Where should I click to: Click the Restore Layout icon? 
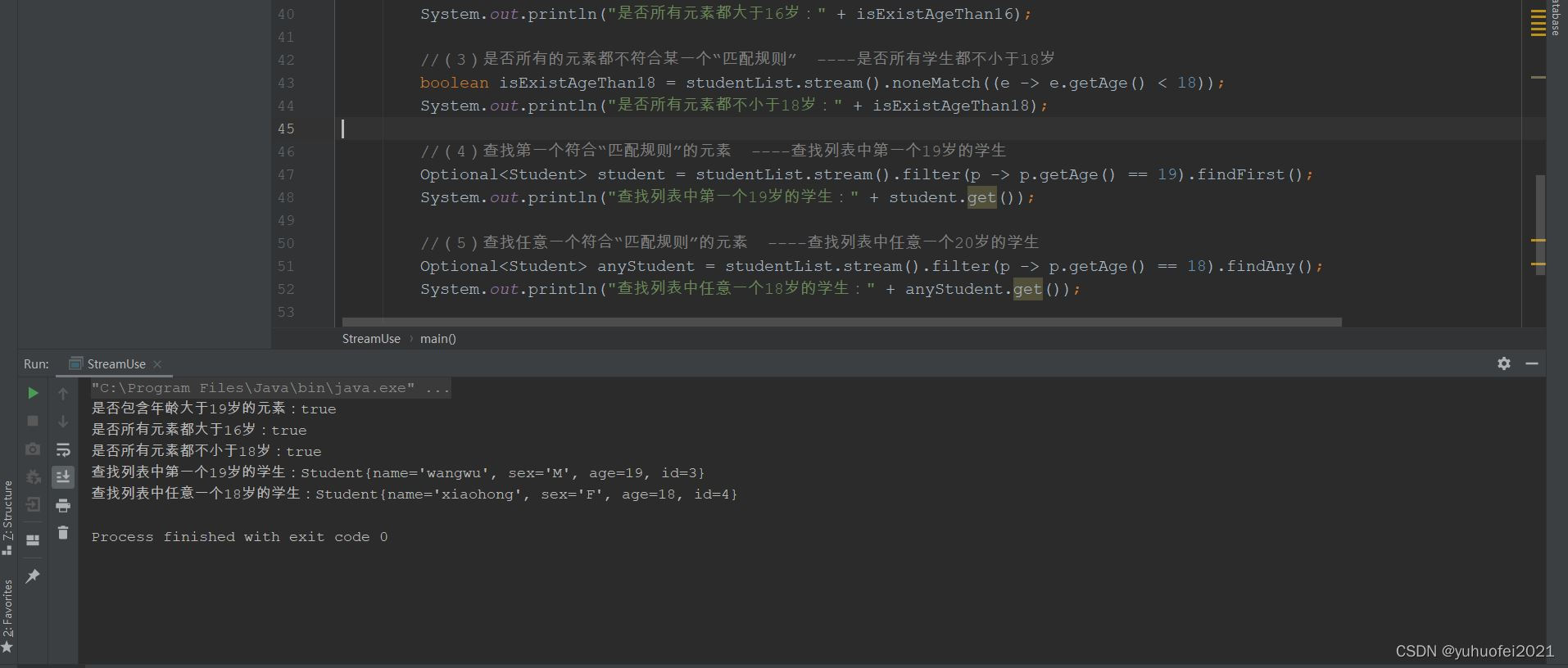tap(33, 540)
